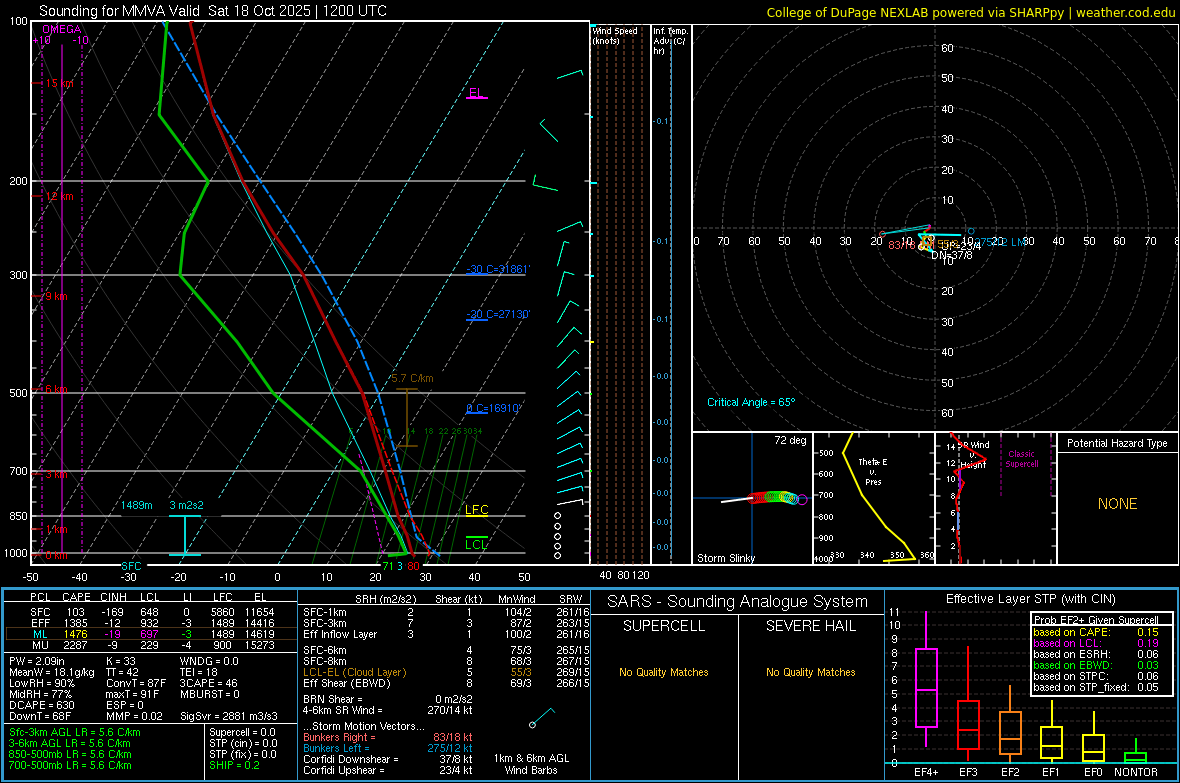Click the 'NONE' hazard type value
This screenshot has width=1180, height=783.
pyautogui.click(x=1117, y=504)
